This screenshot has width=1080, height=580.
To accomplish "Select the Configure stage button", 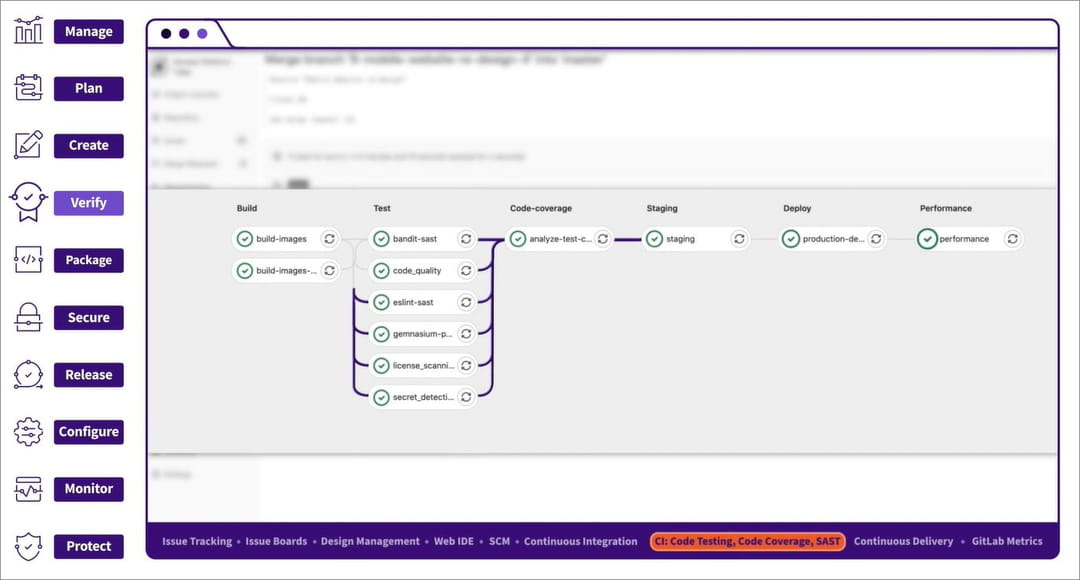I will tap(89, 432).
